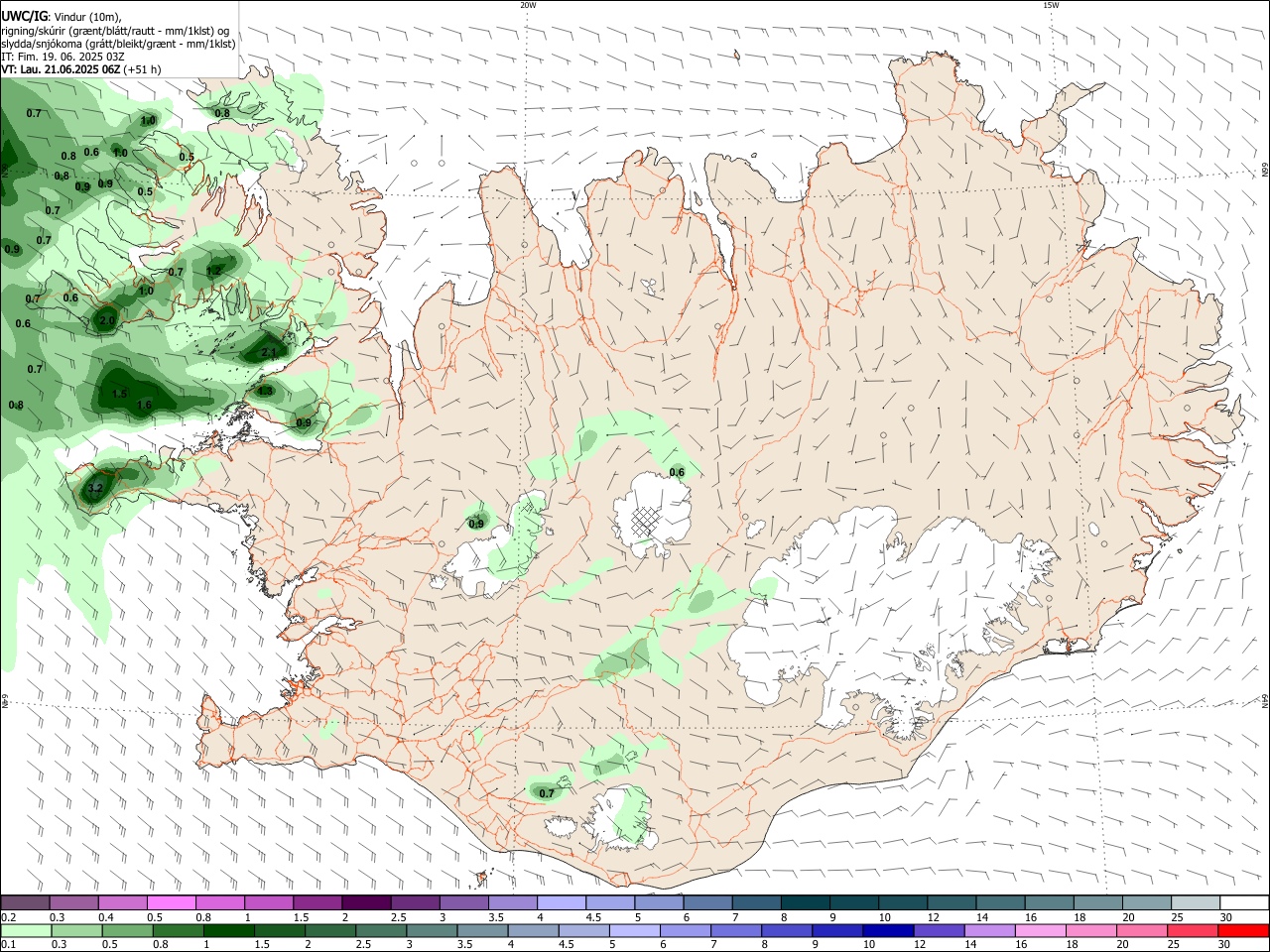The height and width of the screenshot is (952, 1270).
Task: Click the 1.5 precipitation value on the map
Action: click(x=119, y=394)
